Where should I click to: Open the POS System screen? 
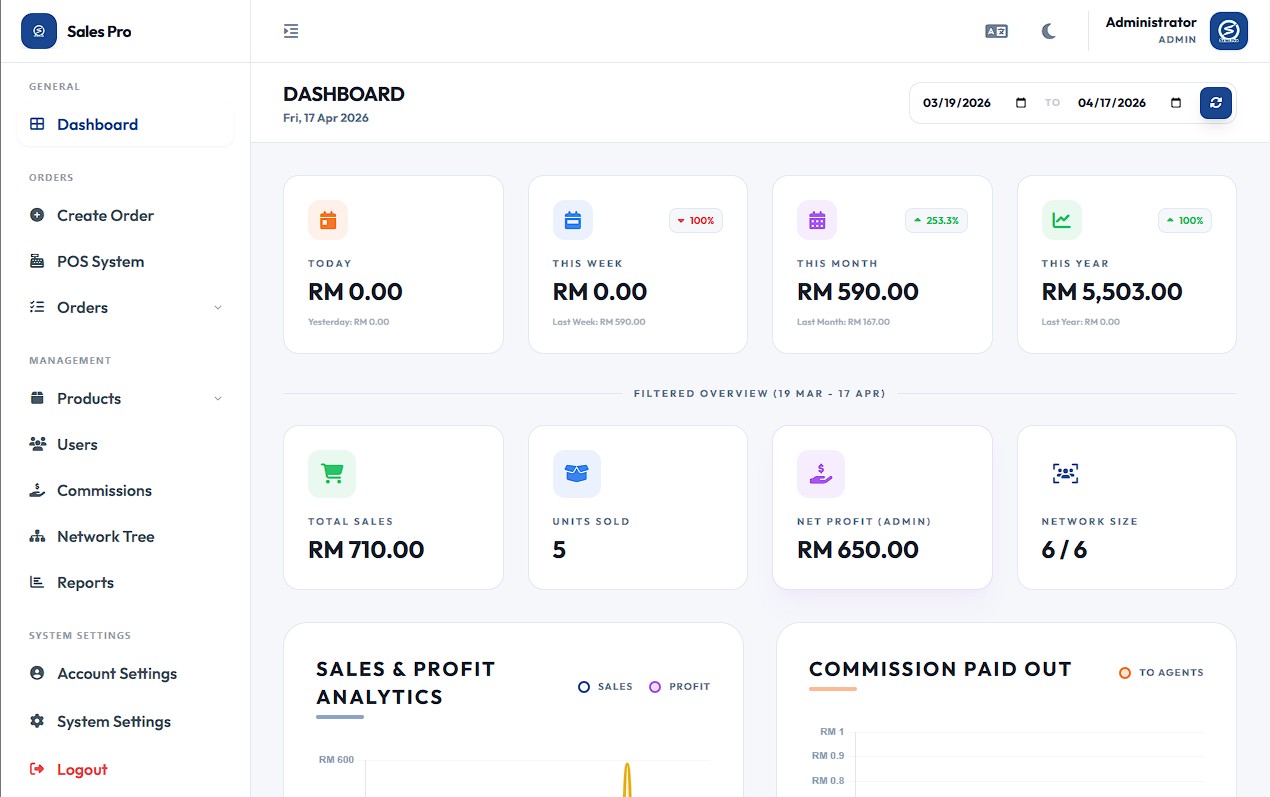[99, 261]
